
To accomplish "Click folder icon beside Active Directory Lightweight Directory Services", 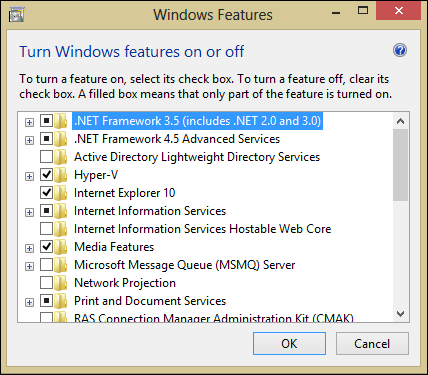I will [x=61, y=157].
